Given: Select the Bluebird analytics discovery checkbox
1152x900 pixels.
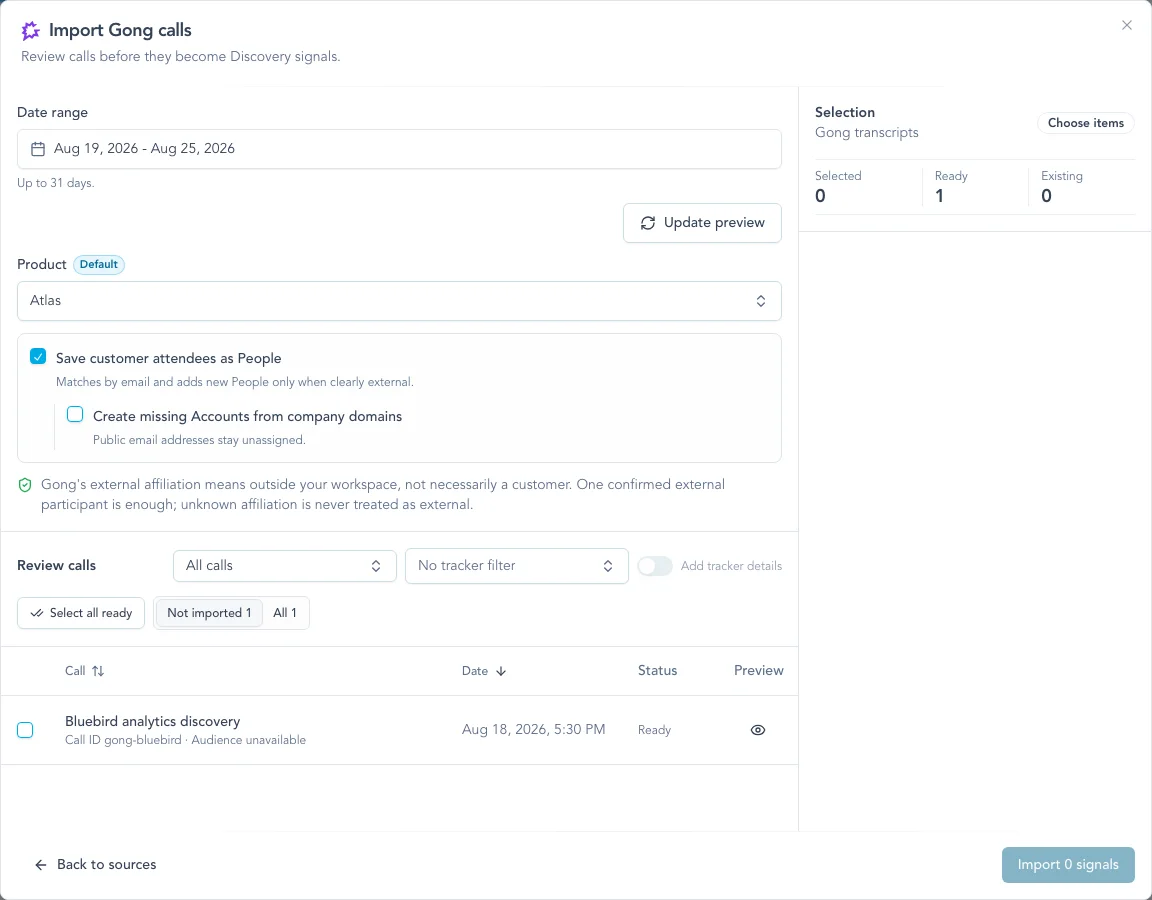Looking at the screenshot, I should coord(25,730).
